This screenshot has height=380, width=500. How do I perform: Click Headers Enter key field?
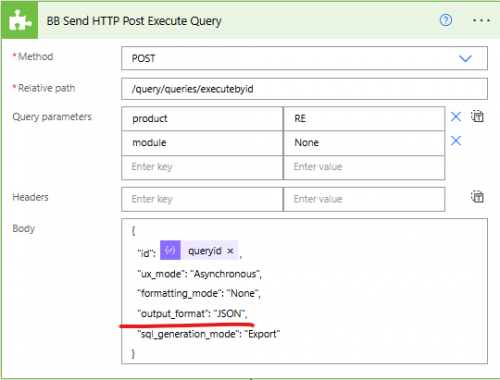[202, 199]
